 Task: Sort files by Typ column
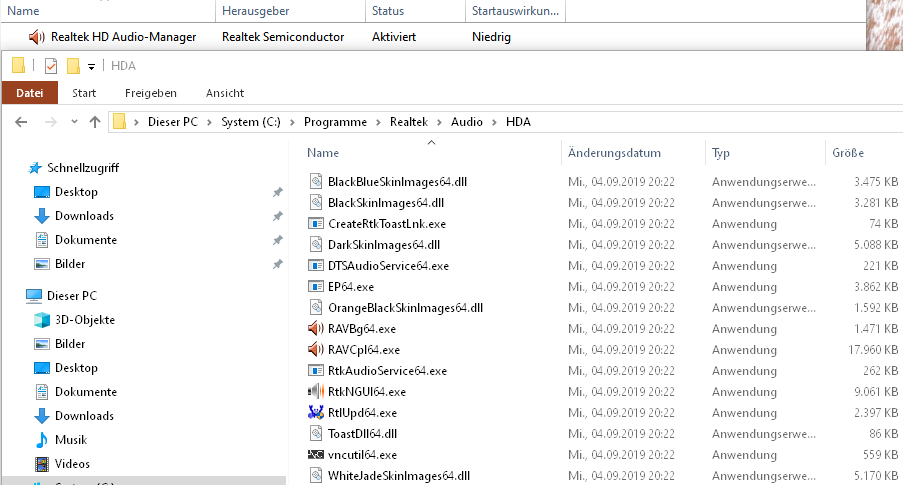[x=720, y=153]
